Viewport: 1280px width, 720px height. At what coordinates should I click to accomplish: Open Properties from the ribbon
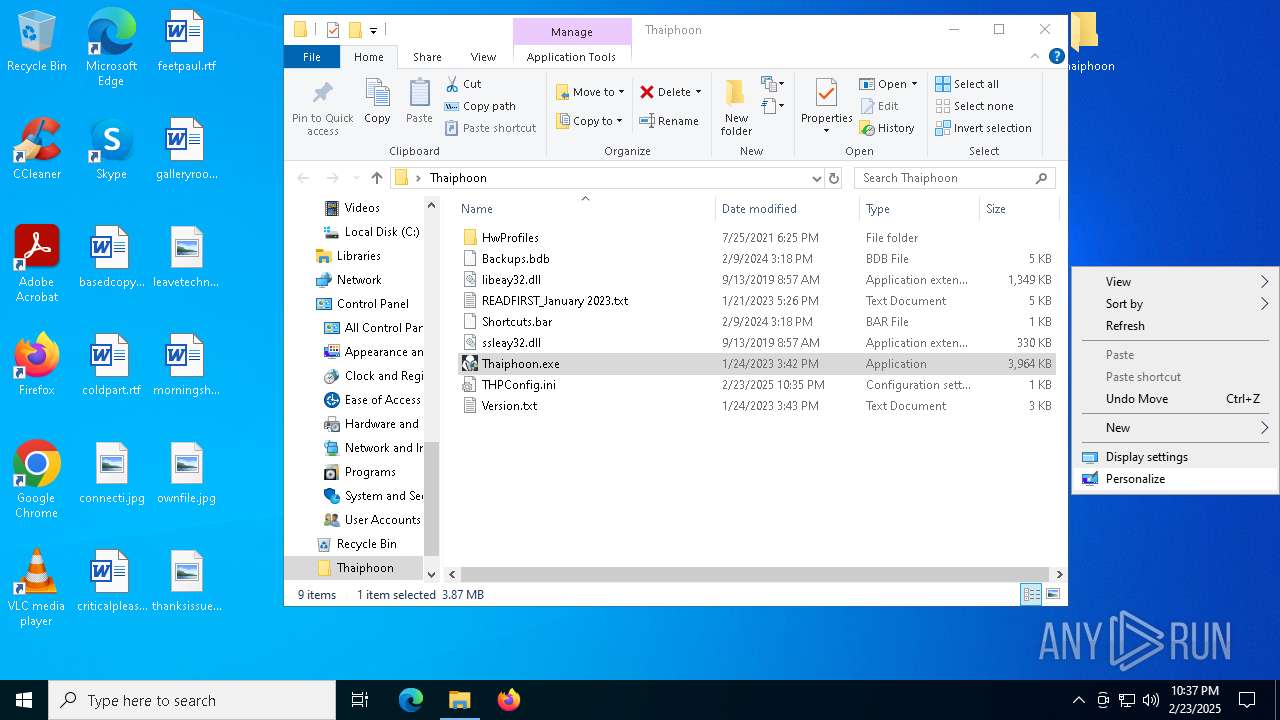826,106
